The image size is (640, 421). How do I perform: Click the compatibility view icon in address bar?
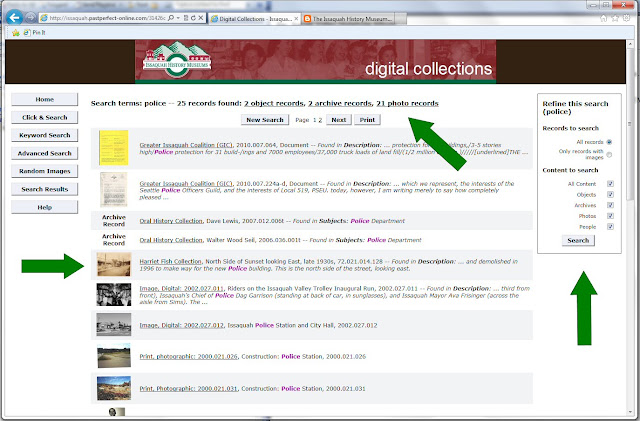tap(186, 18)
